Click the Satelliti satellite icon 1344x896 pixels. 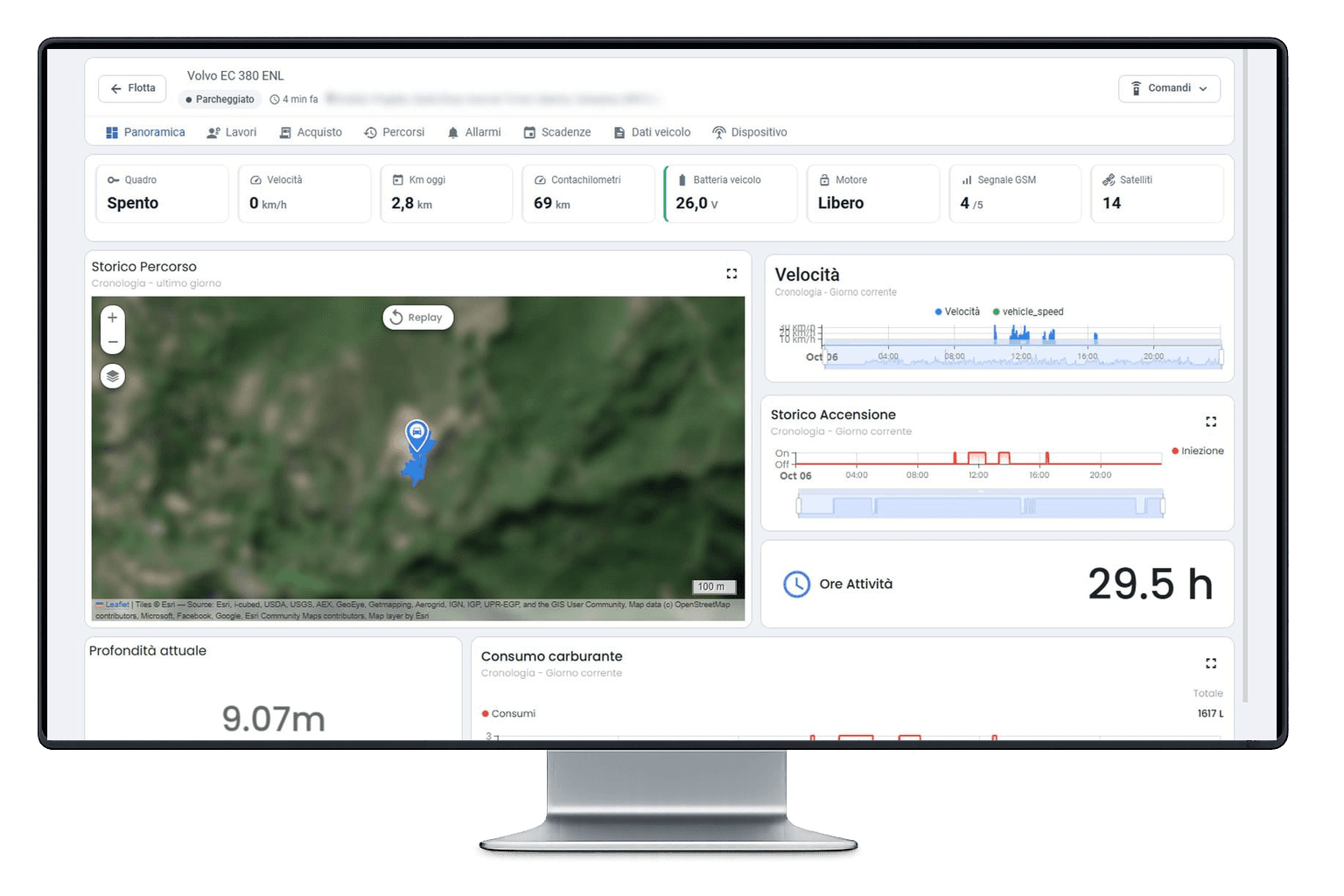(1109, 180)
